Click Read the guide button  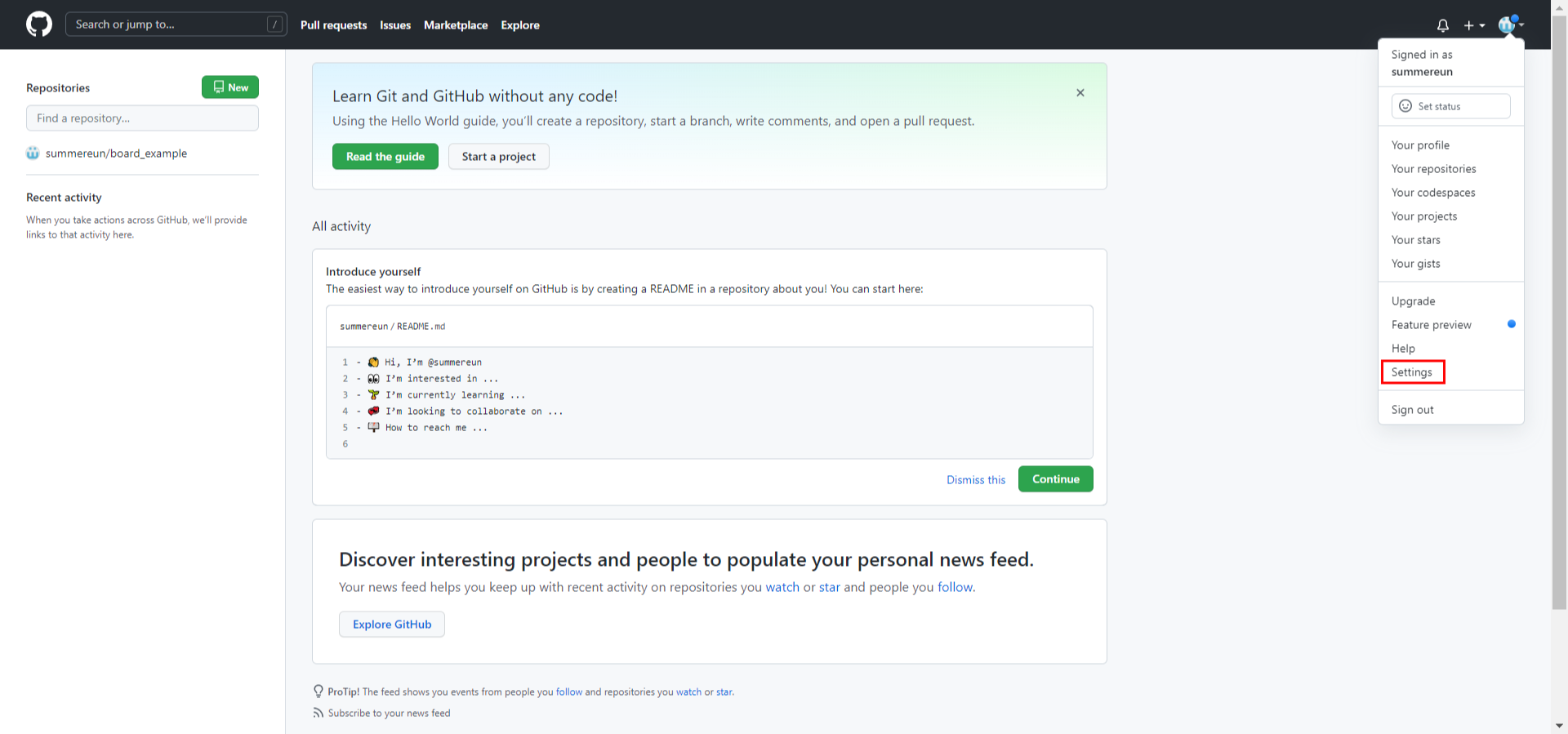point(385,157)
